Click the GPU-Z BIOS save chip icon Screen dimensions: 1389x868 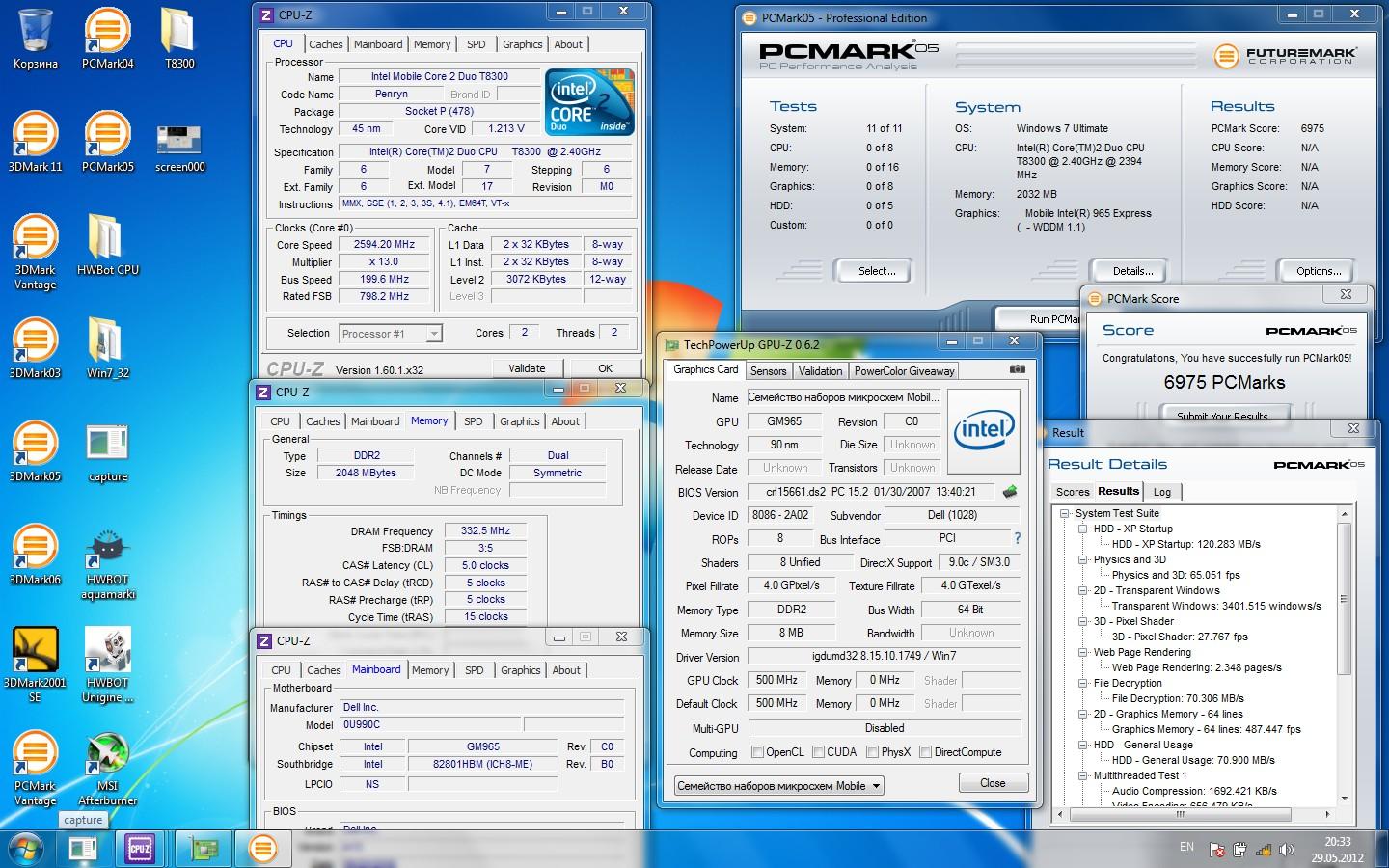[1010, 491]
